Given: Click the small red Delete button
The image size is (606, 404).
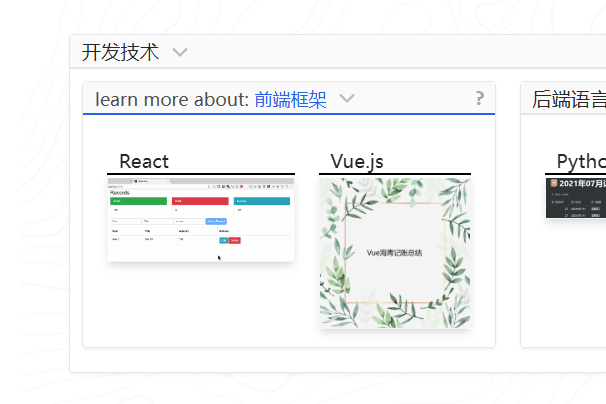Looking at the screenshot, I should click(x=235, y=240).
